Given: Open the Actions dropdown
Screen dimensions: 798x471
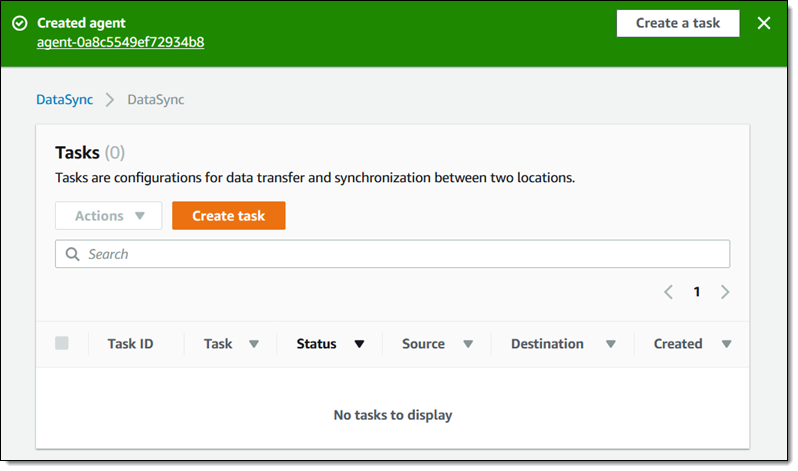Looking at the screenshot, I should [109, 215].
